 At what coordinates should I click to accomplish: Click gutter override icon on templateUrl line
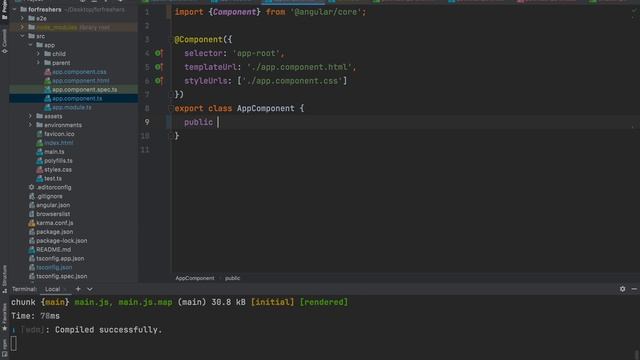pos(159,67)
